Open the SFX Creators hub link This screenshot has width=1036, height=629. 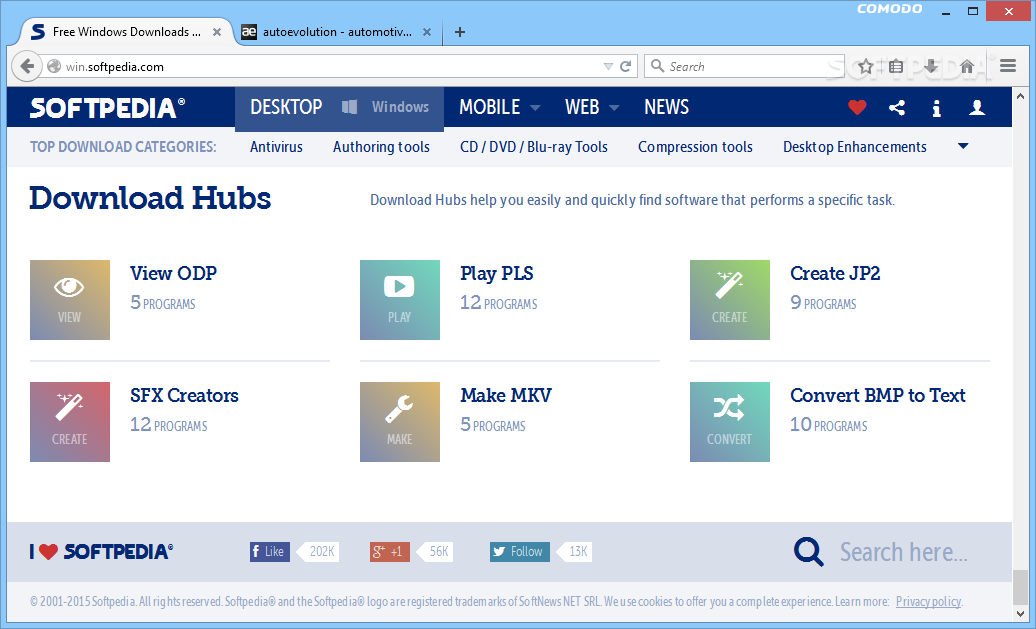tap(184, 395)
